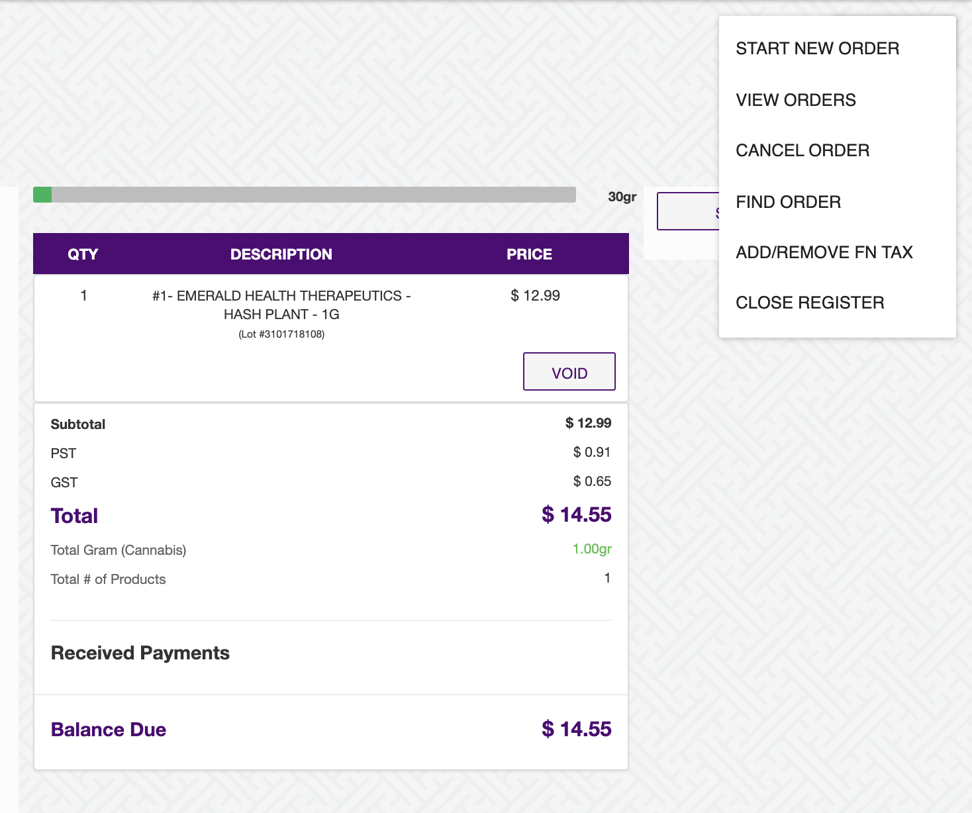
Task: Open VIEW ORDERS
Action: pyautogui.click(x=795, y=100)
